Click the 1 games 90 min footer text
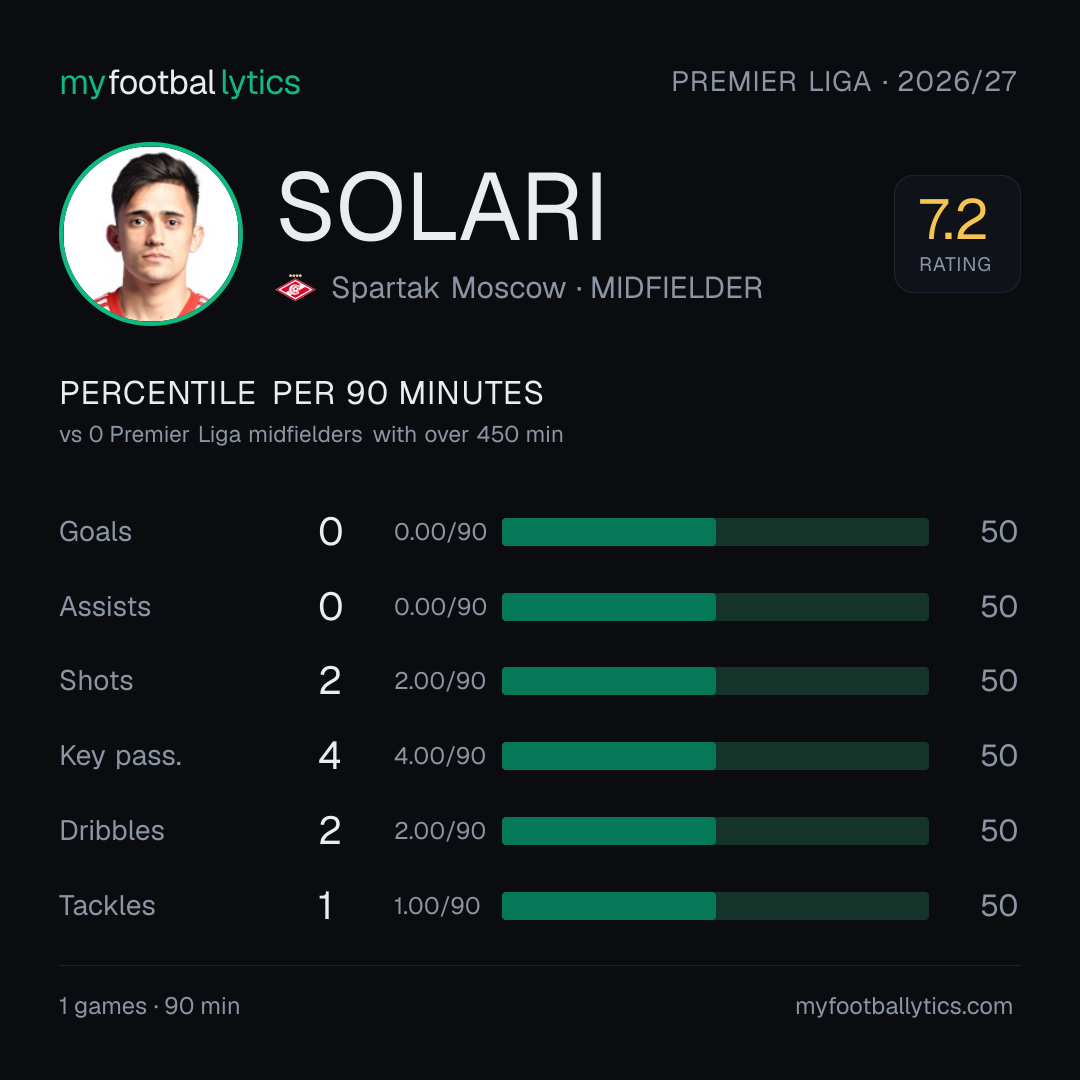The width and height of the screenshot is (1080, 1080). [149, 1006]
